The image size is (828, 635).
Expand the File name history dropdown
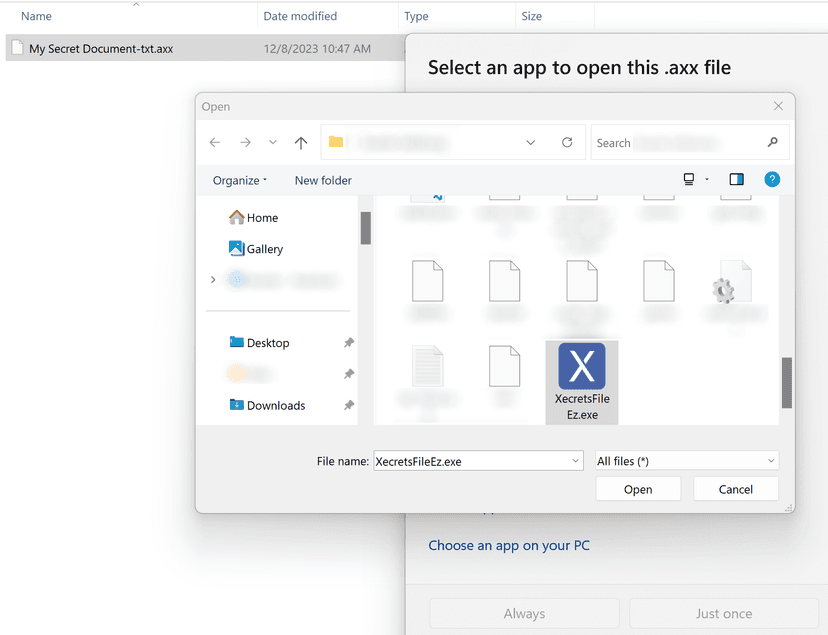[x=575, y=461]
